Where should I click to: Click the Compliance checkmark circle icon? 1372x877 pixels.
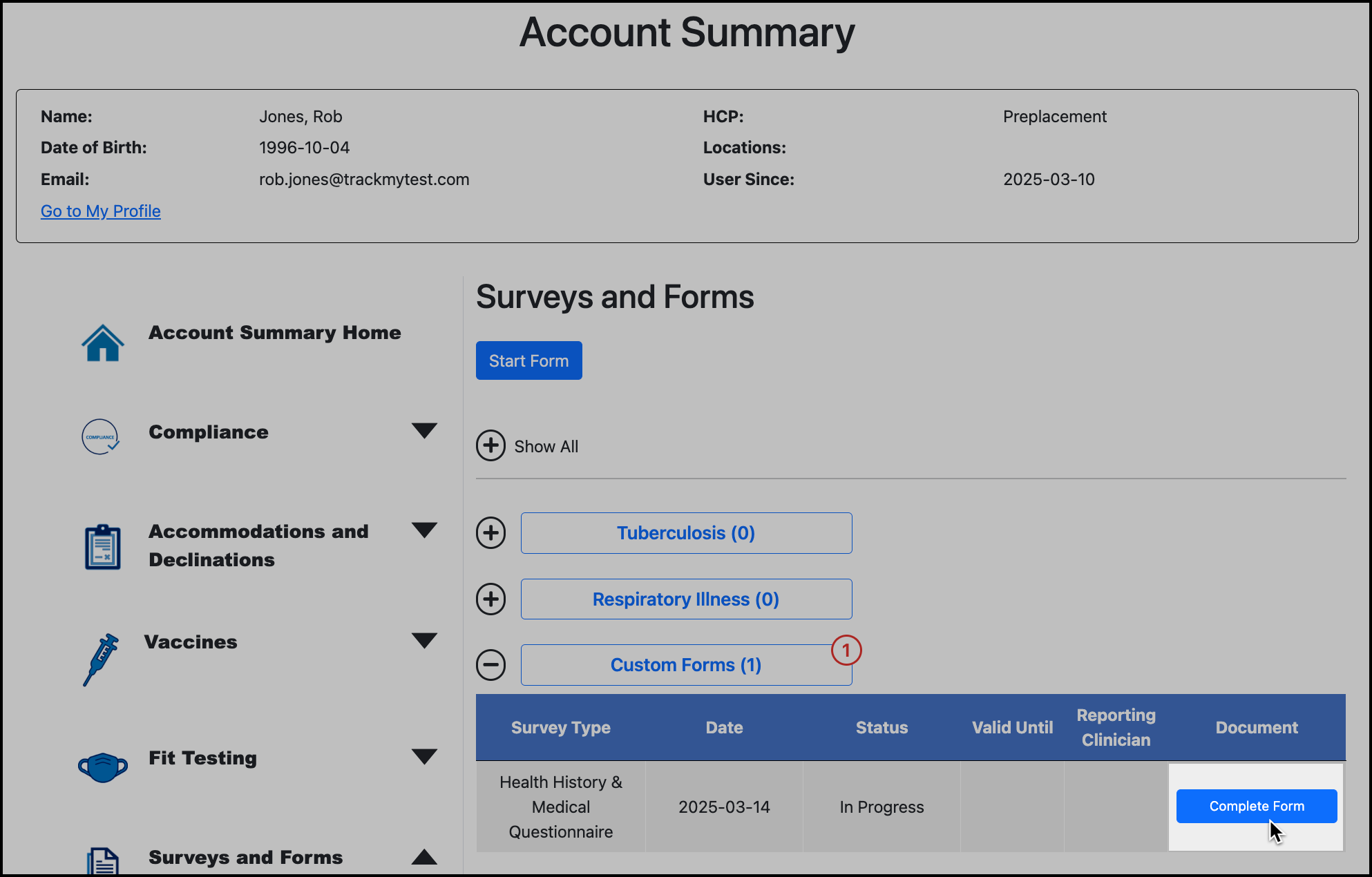pos(101,436)
